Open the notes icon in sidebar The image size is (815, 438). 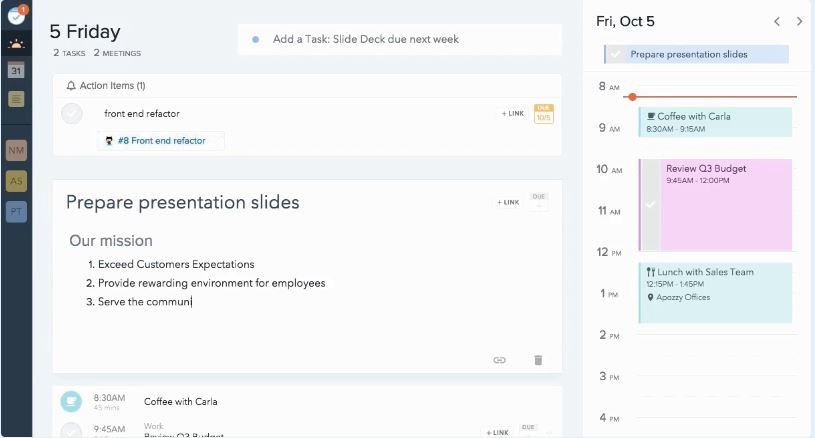coord(16,98)
